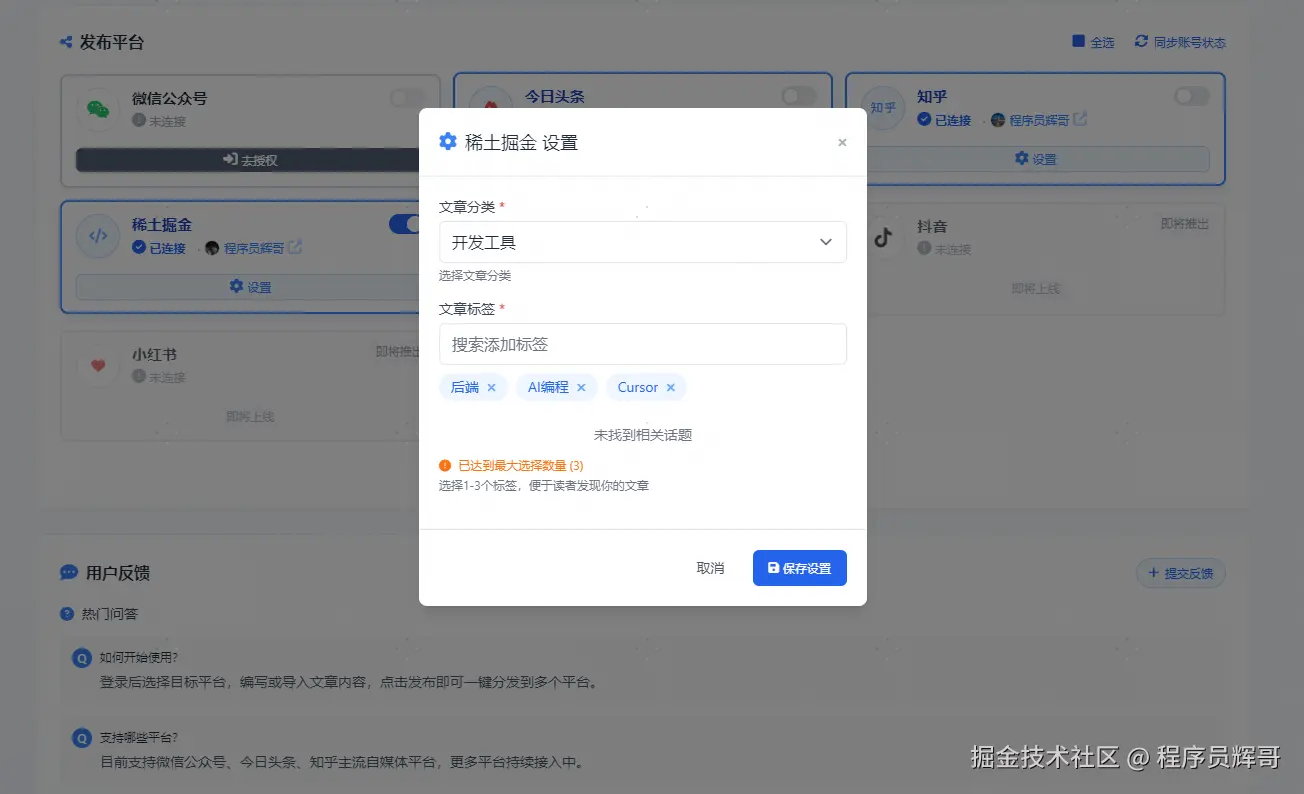1304x794 pixels.
Task: Click the 已连接 status in 知乎 card
Action: click(944, 120)
